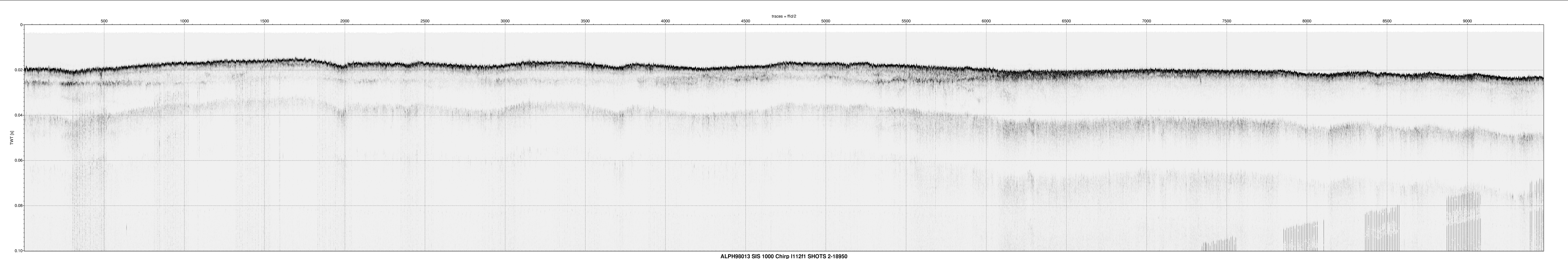This screenshot has height=259, width=1568.
Task: Select the 5000 trace tick label
Action: click(825, 21)
